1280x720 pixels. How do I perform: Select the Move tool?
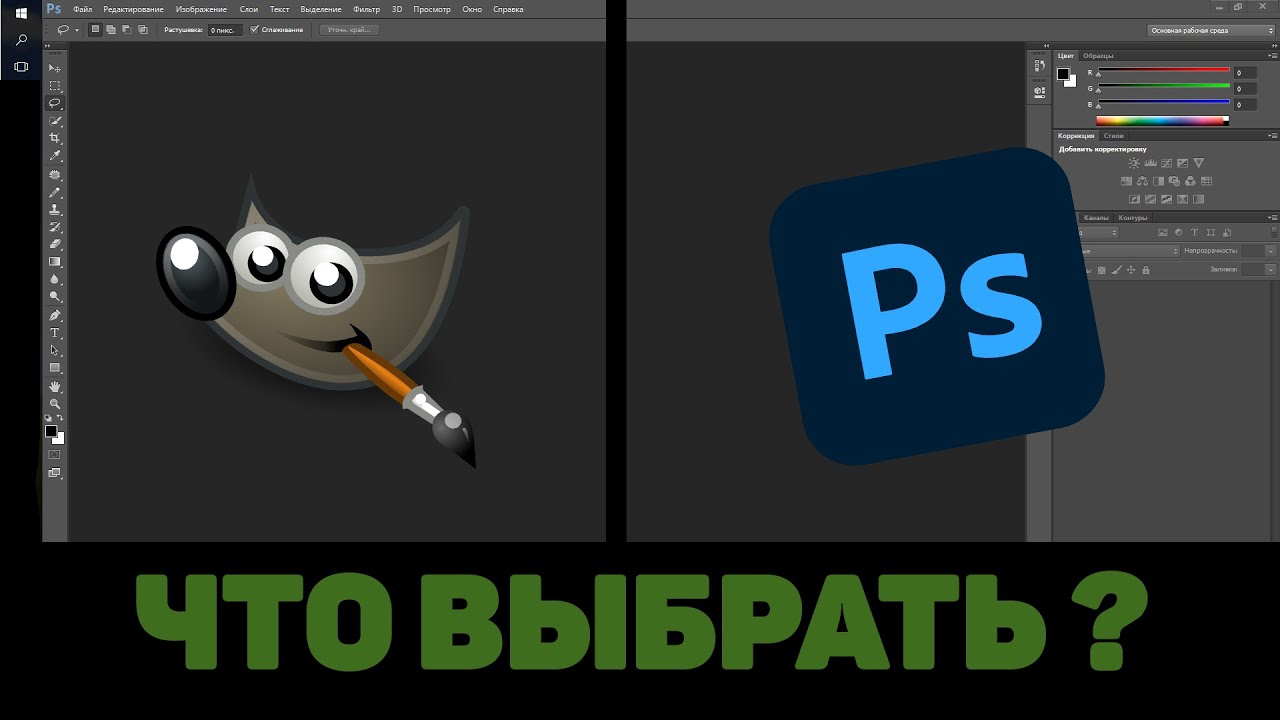pos(55,68)
